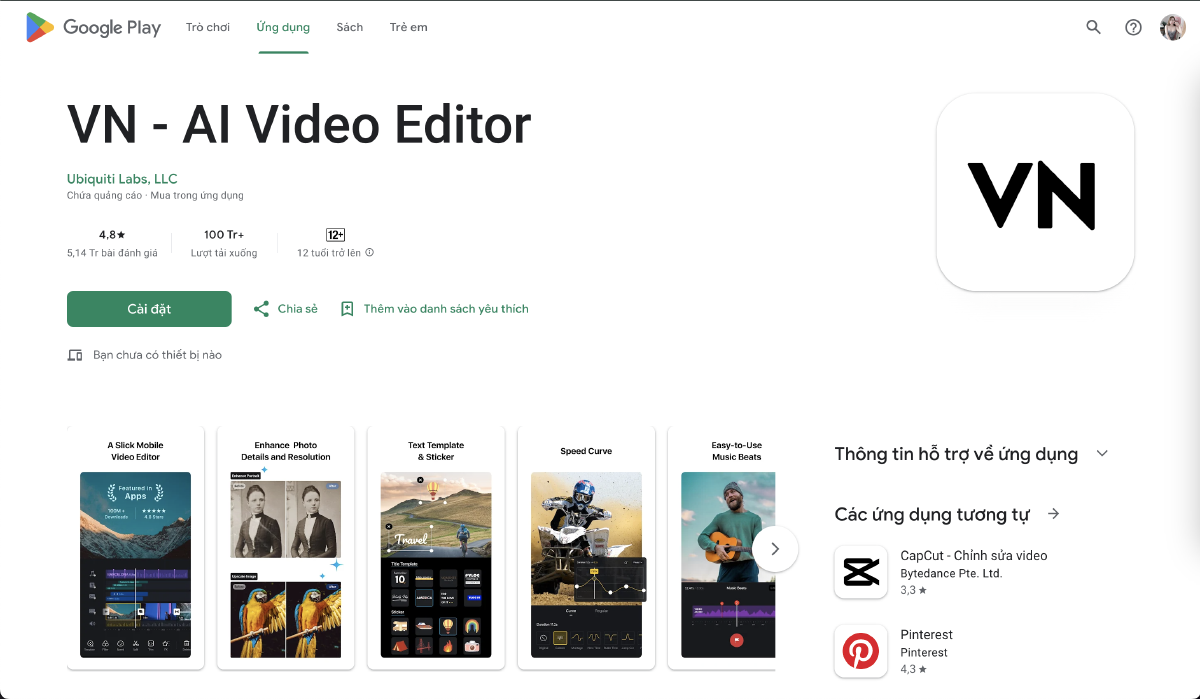The height and width of the screenshot is (699, 1200).
Task: Open the Text Template & Sticker screenshot
Action: [436, 548]
